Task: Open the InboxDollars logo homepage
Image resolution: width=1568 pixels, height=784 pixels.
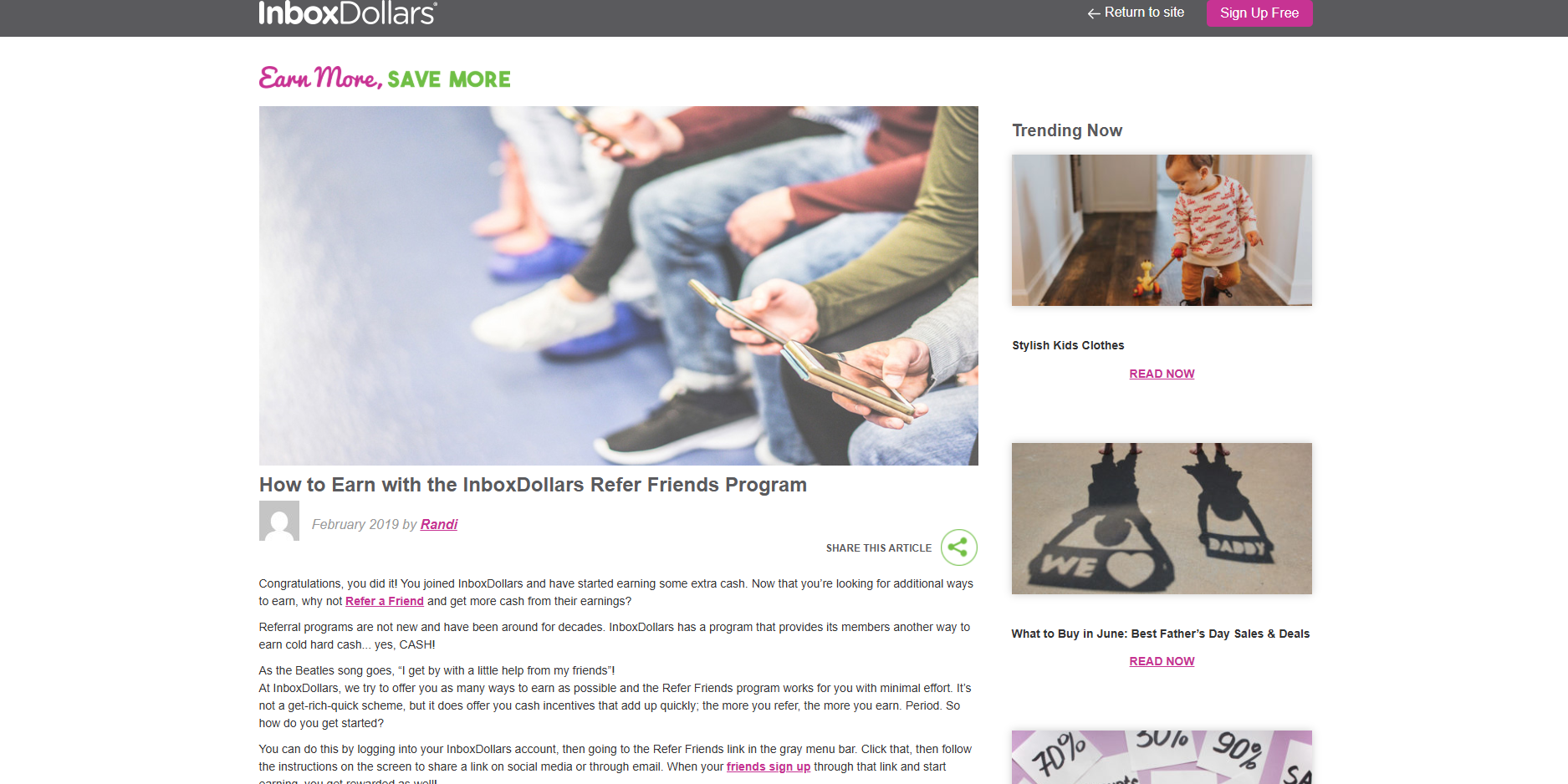Action: click(348, 13)
